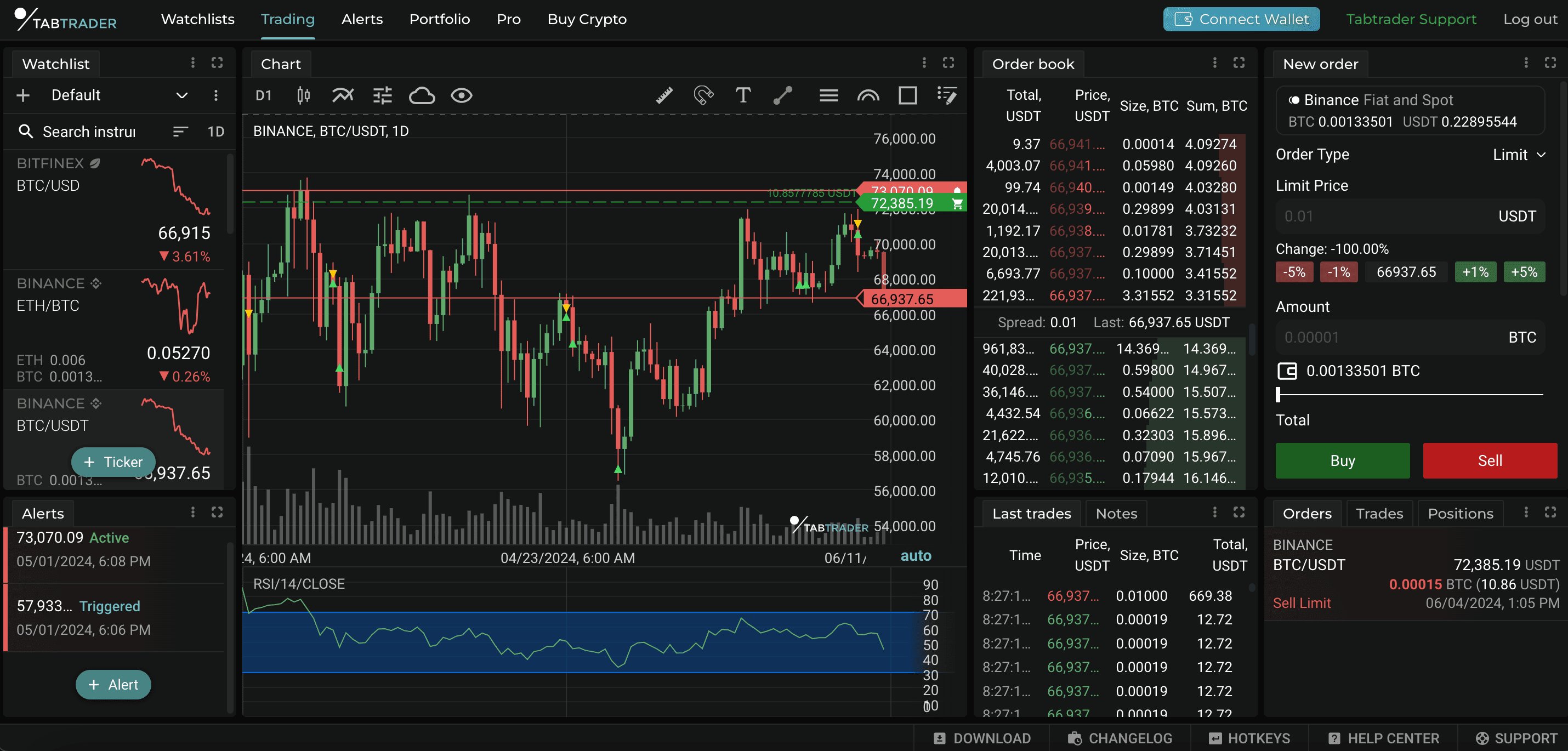Open Chart panel three-dot menu
1568x751 pixels.
coord(924,62)
